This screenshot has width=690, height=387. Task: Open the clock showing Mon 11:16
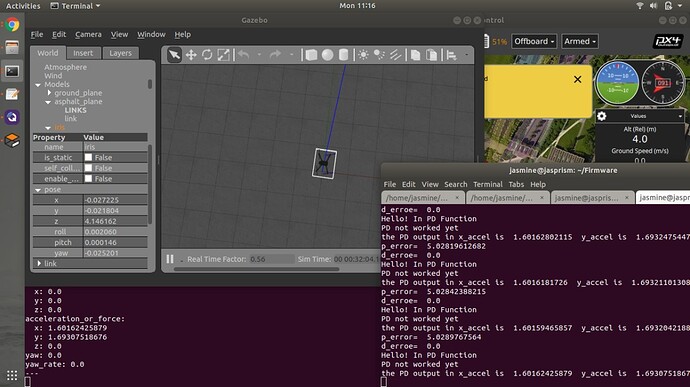coord(357,6)
